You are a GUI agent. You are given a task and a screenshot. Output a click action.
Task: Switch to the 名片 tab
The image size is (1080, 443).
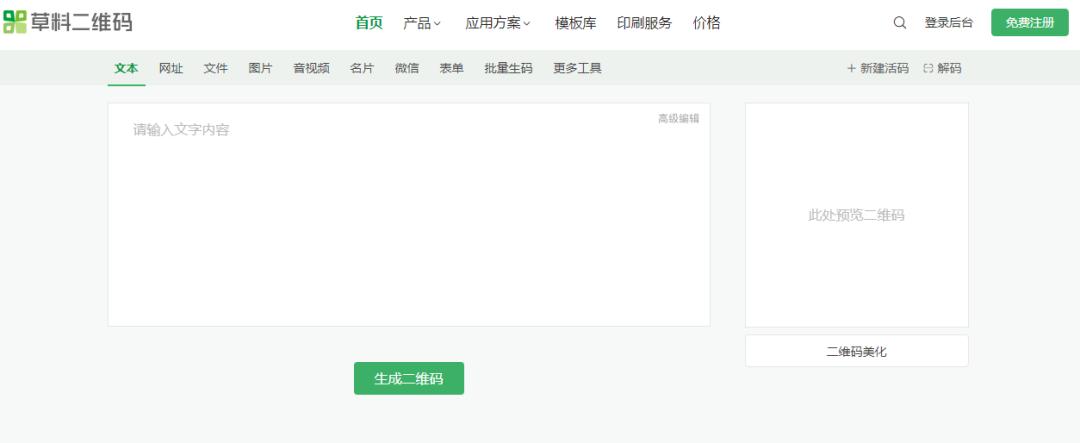tap(362, 68)
